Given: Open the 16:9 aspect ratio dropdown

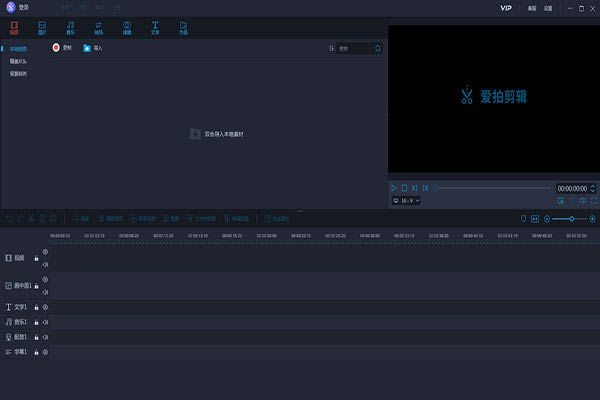Looking at the screenshot, I should click(x=405, y=200).
